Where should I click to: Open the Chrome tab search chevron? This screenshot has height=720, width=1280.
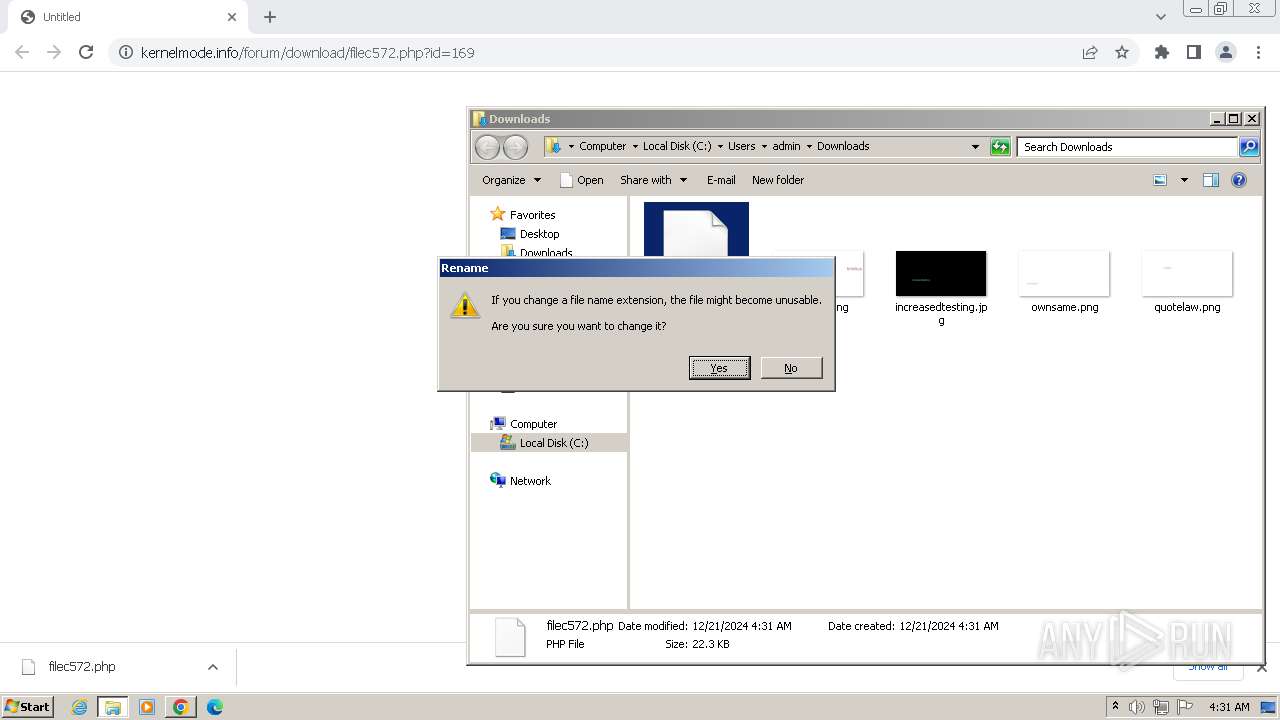[x=1161, y=17]
